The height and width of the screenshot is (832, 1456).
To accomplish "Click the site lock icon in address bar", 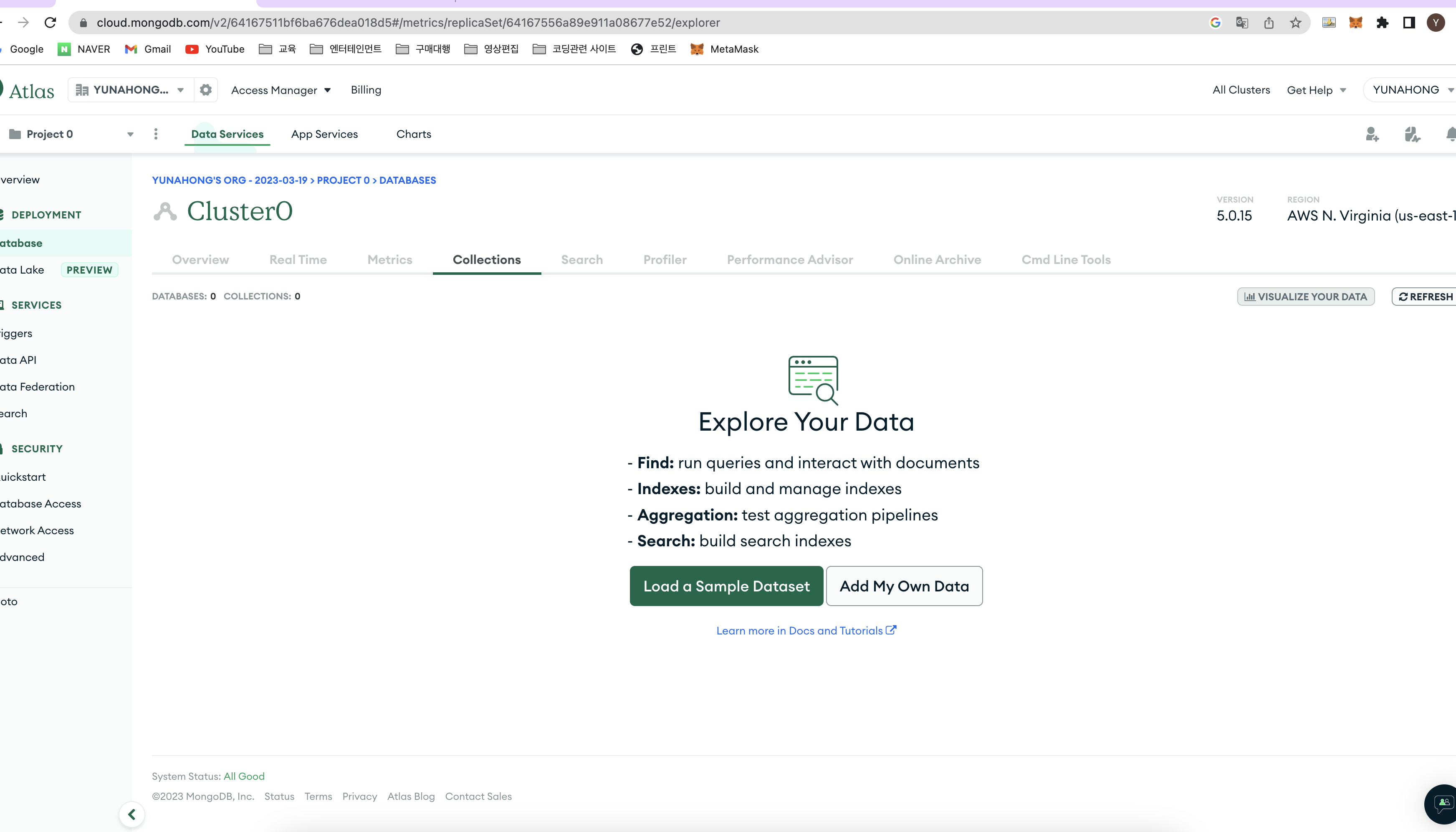I will pos(83,23).
